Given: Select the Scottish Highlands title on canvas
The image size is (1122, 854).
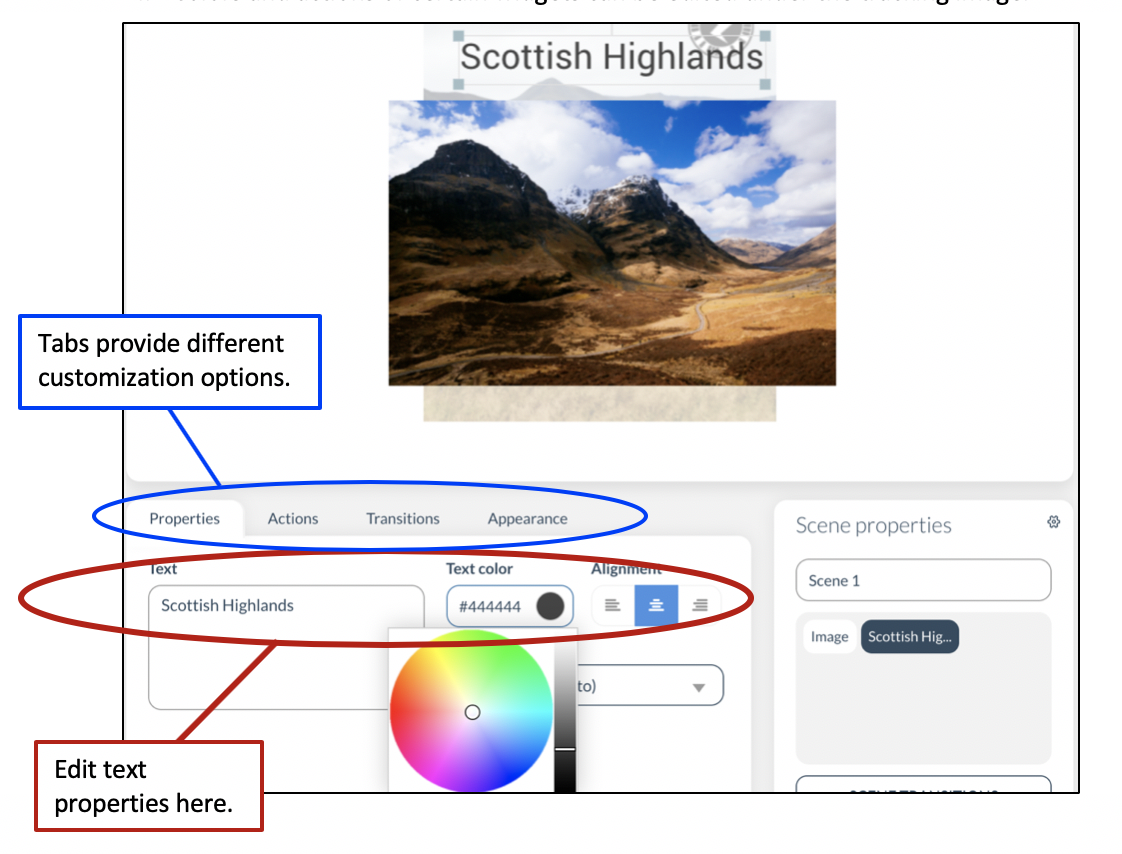Looking at the screenshot, I should (x=611, y=57).
